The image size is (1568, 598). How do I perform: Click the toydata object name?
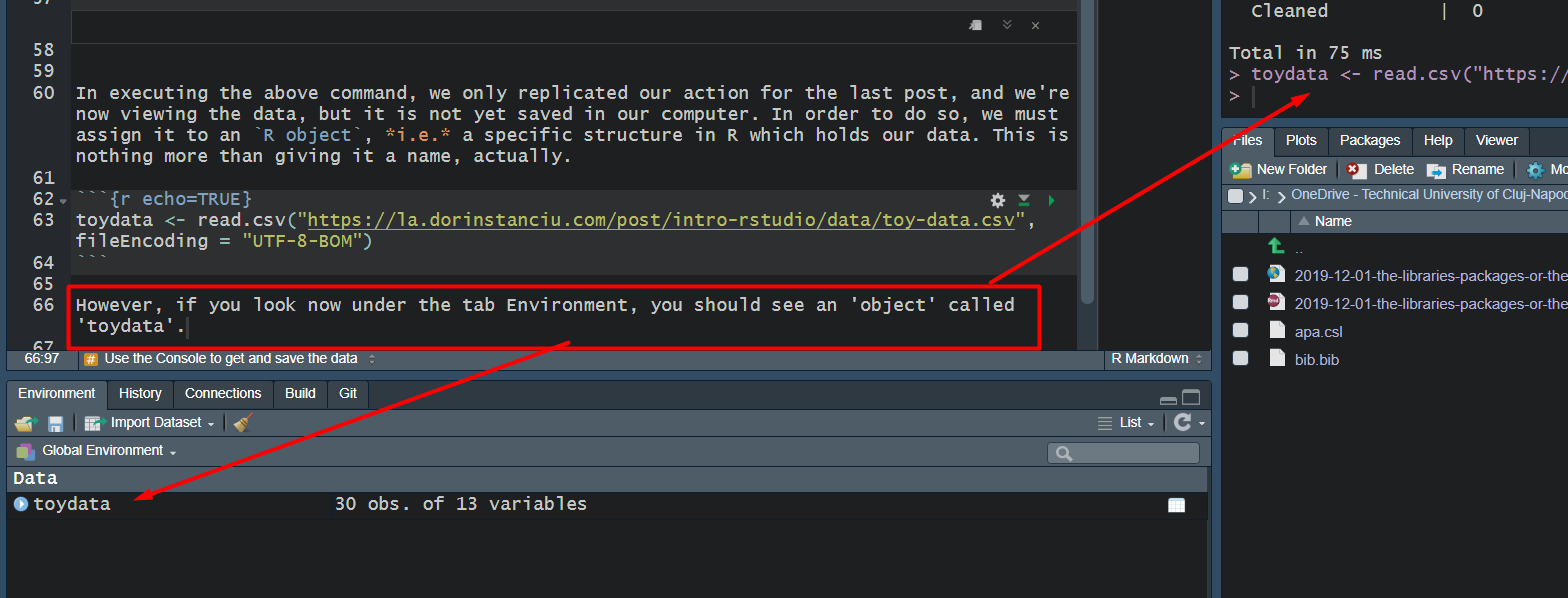click(72, 505)
